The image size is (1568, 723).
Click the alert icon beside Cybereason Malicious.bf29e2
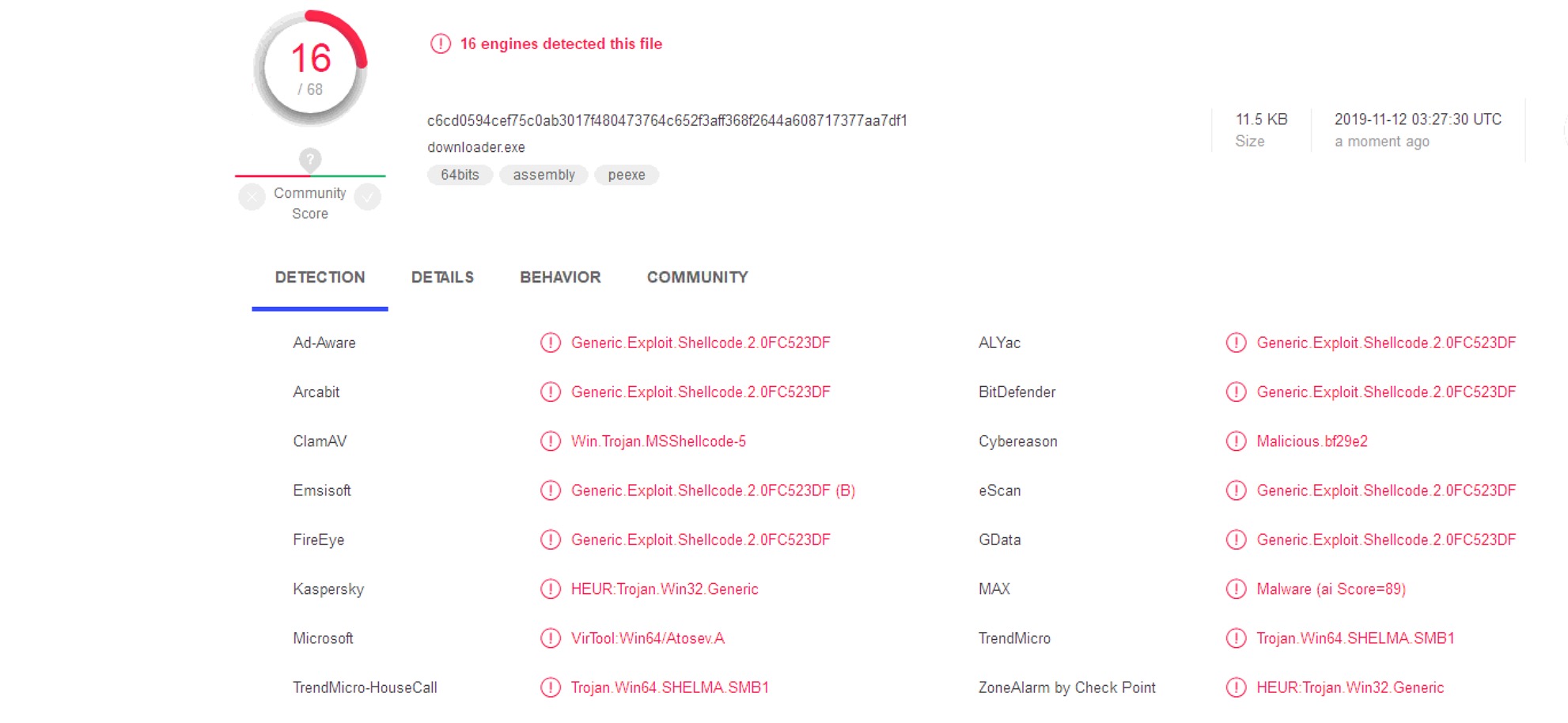coord(1236,441)
